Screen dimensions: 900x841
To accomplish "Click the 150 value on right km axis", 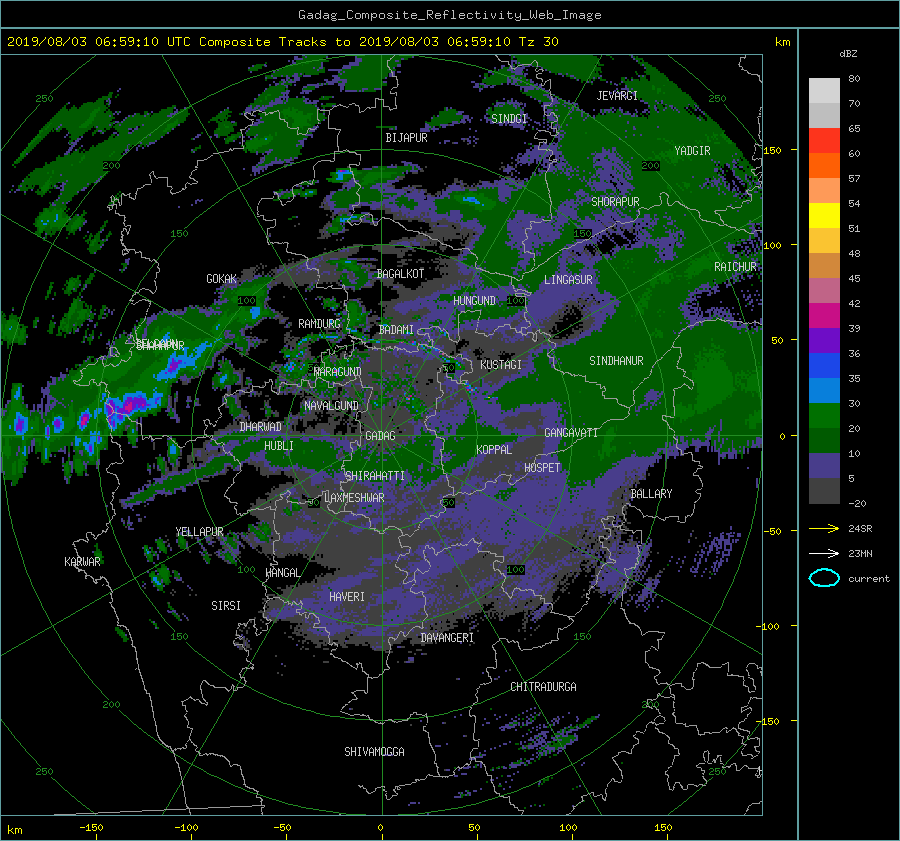I will coord(772,150).
